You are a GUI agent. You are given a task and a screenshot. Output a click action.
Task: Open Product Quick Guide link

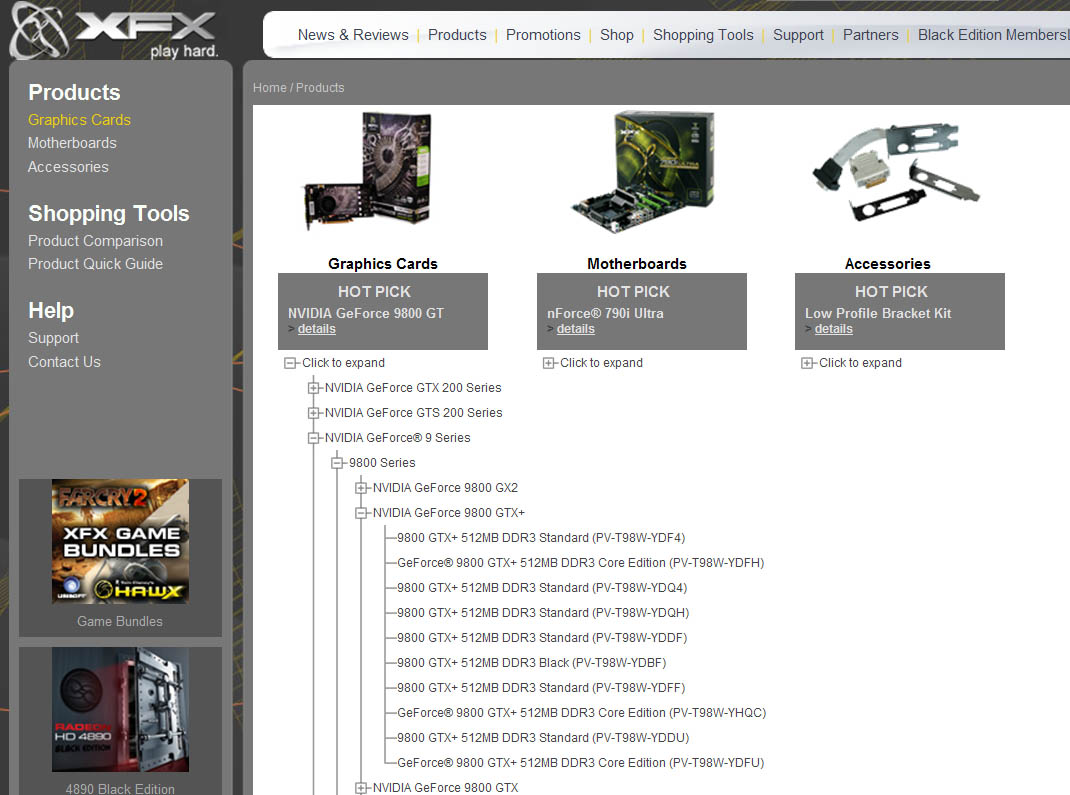click(96, 264)
